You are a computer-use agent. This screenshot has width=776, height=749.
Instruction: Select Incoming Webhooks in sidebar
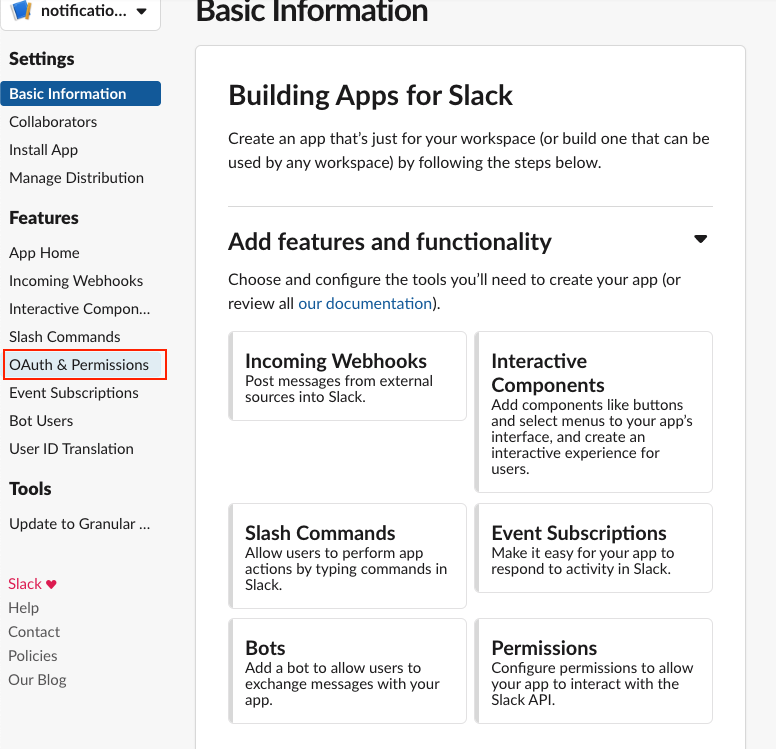pos(76,281)
